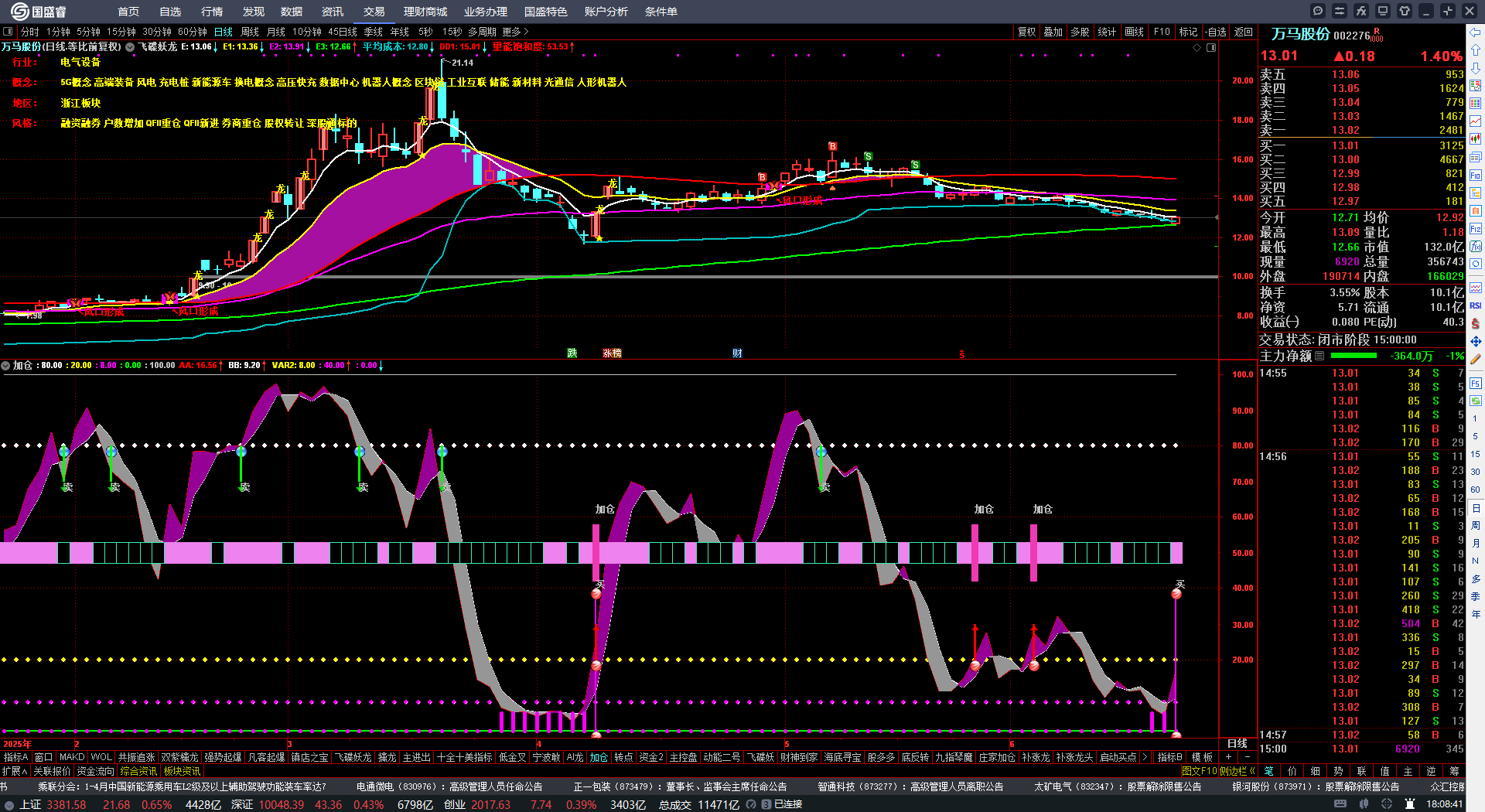Click the 价 price view tab
This screenshot has height=812, width=1485.
point(1292,771)
